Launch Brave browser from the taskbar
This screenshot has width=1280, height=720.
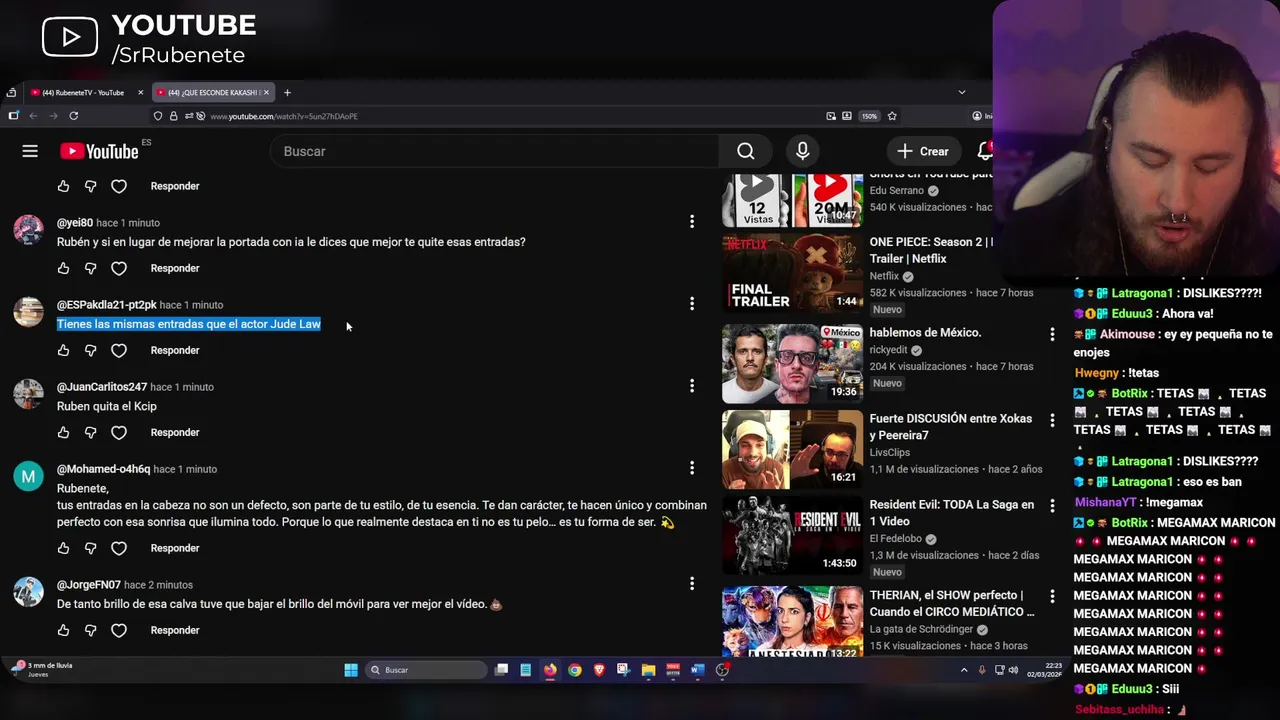click(x=599, y=670)
